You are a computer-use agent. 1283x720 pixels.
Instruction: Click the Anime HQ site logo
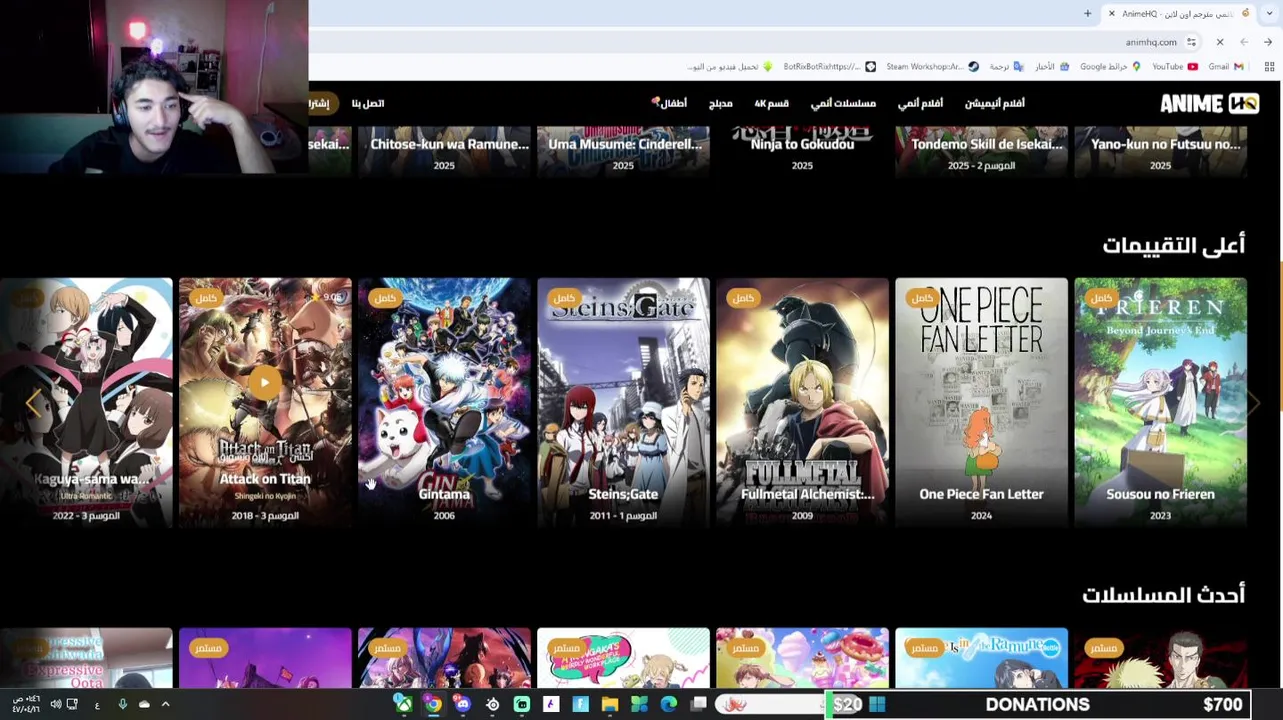[1209, 103]
